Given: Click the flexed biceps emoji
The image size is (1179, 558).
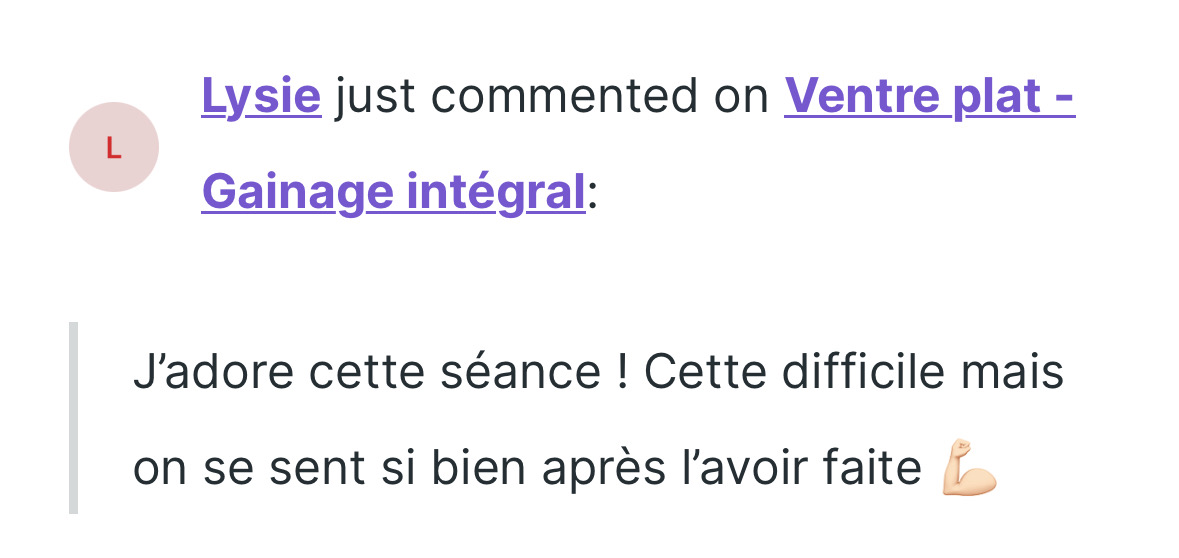Looking at the screenshot, I should pos(969,467).
